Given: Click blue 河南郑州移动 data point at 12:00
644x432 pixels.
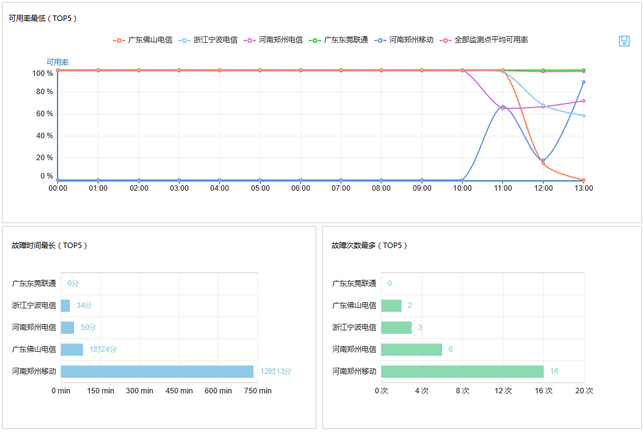Looking at the screenshot, I should point(543,161).
